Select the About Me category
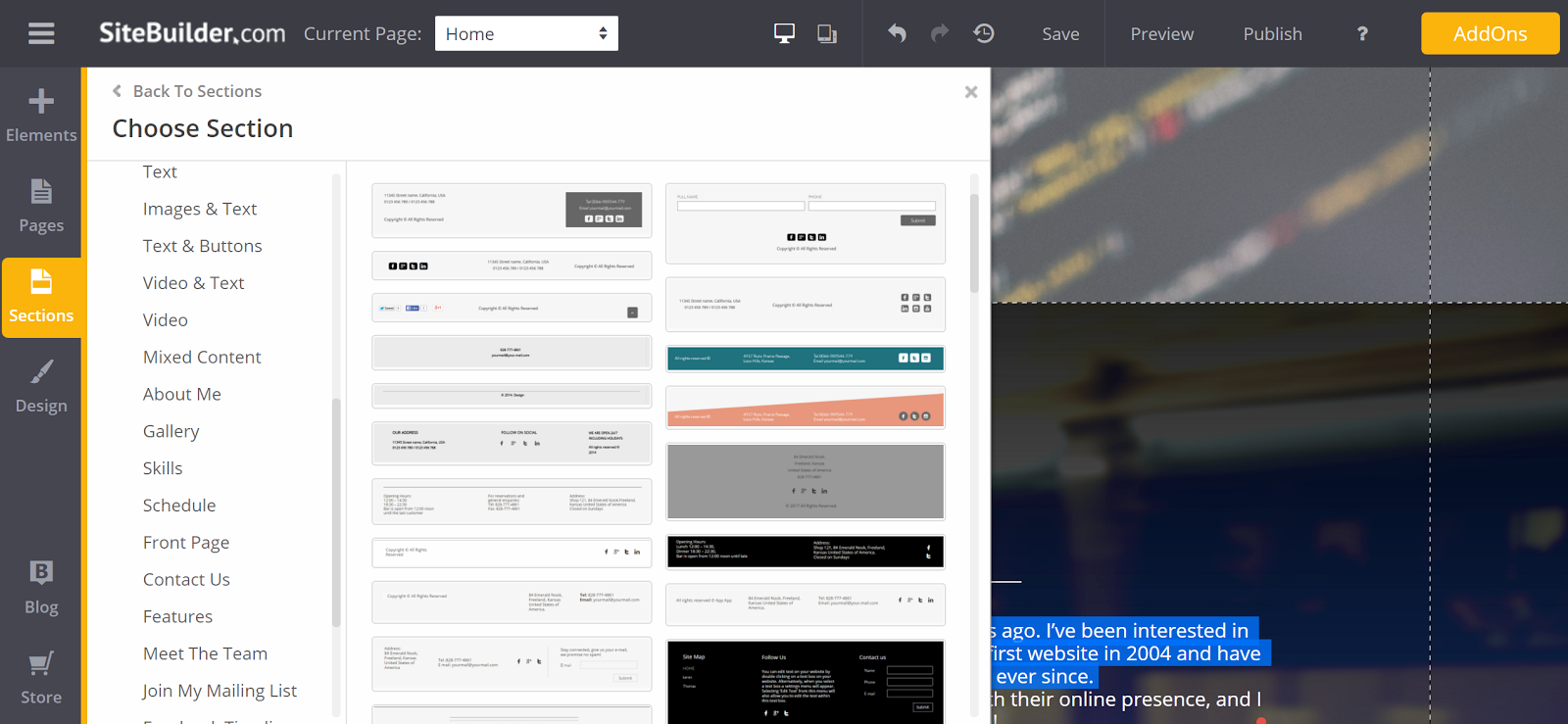Screen dimensions: 1568x724 click(182, 395)
